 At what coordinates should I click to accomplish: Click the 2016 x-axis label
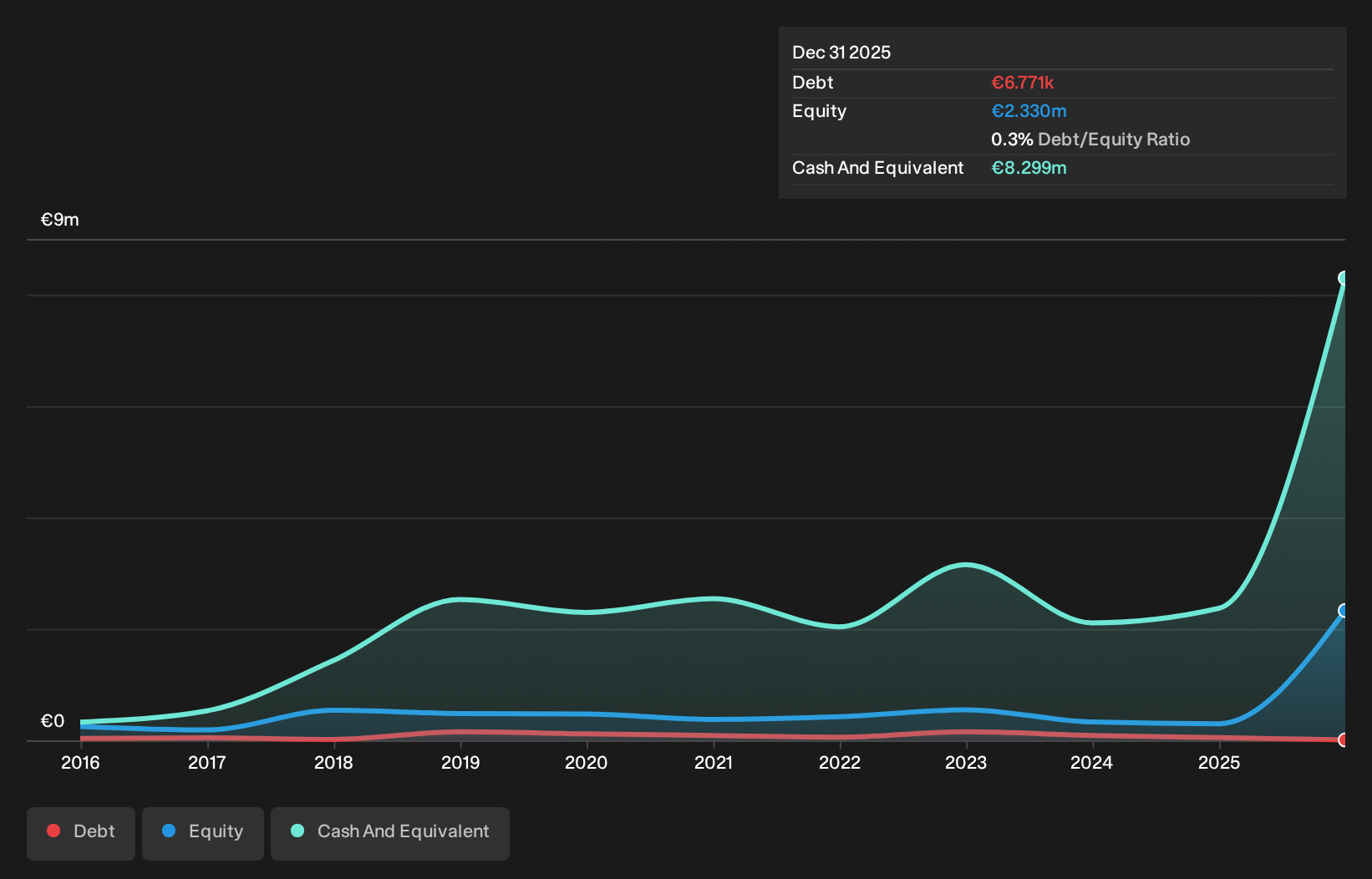click(x=80, y=763)
